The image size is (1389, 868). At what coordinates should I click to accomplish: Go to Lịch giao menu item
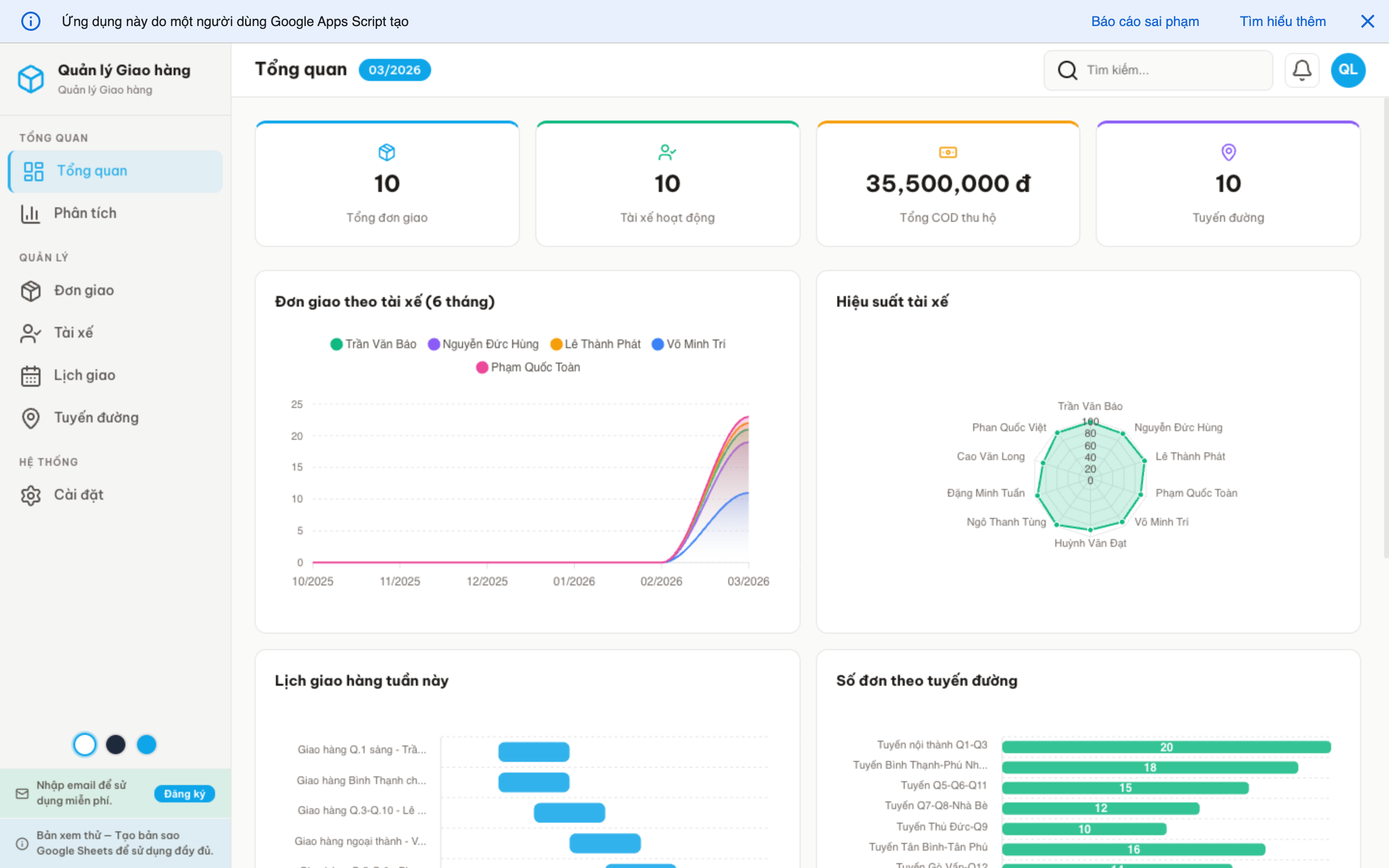pyautogui.click(x=84, y=376)
